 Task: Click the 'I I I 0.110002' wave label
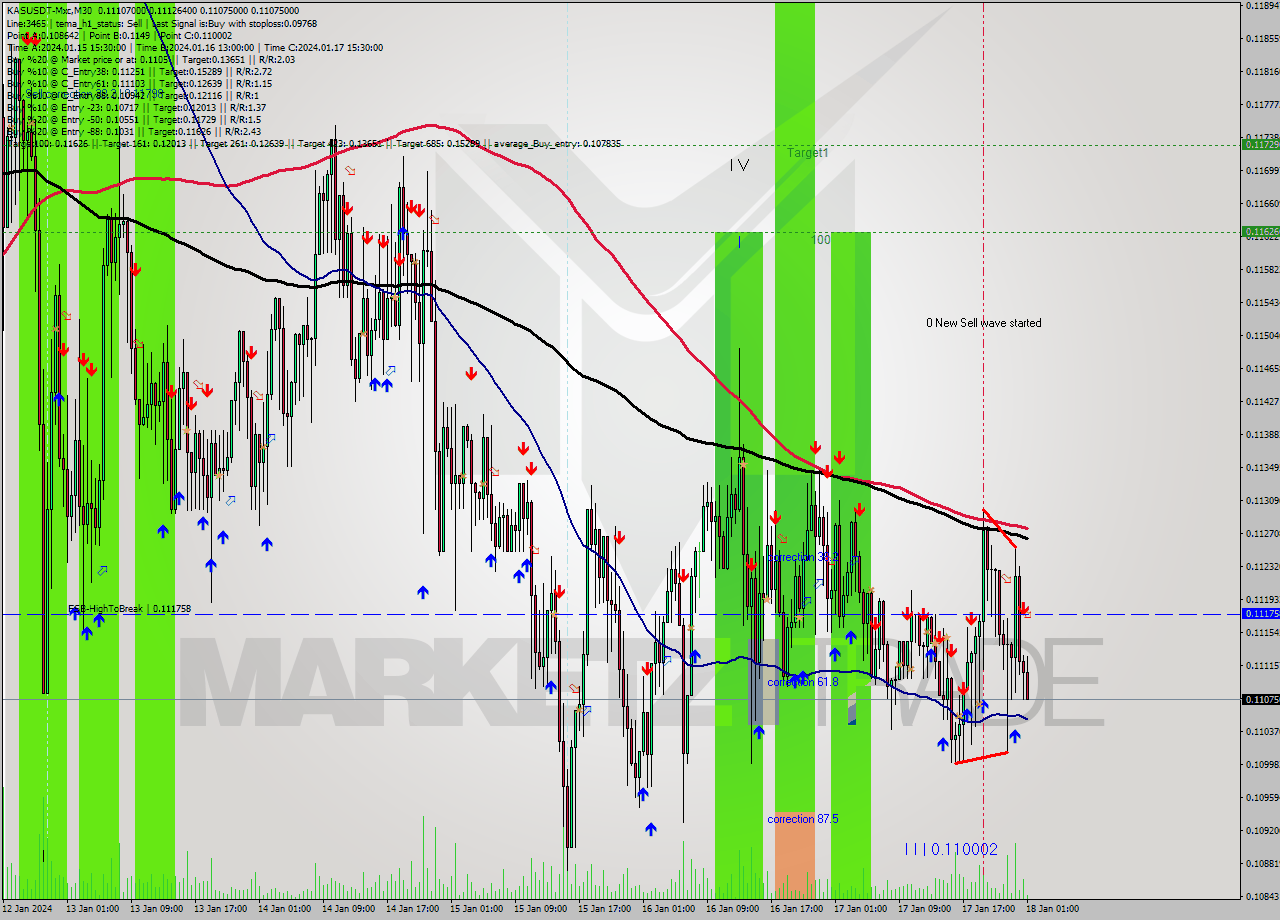point(950,849)
